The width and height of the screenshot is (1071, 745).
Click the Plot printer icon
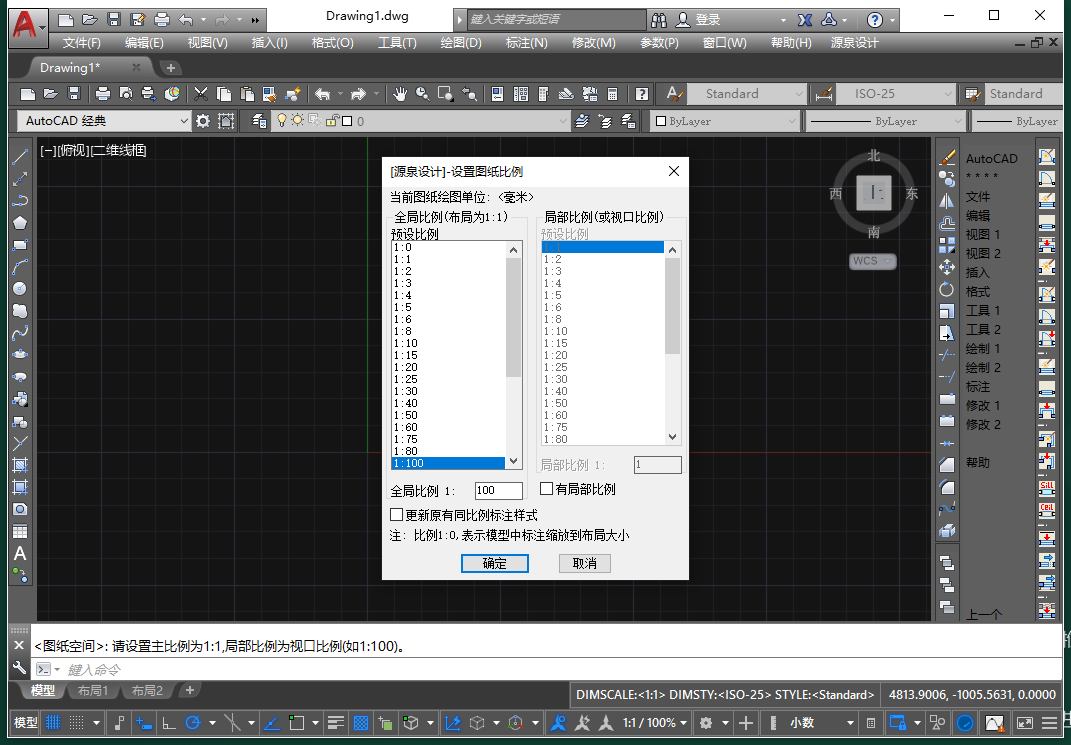102,94
